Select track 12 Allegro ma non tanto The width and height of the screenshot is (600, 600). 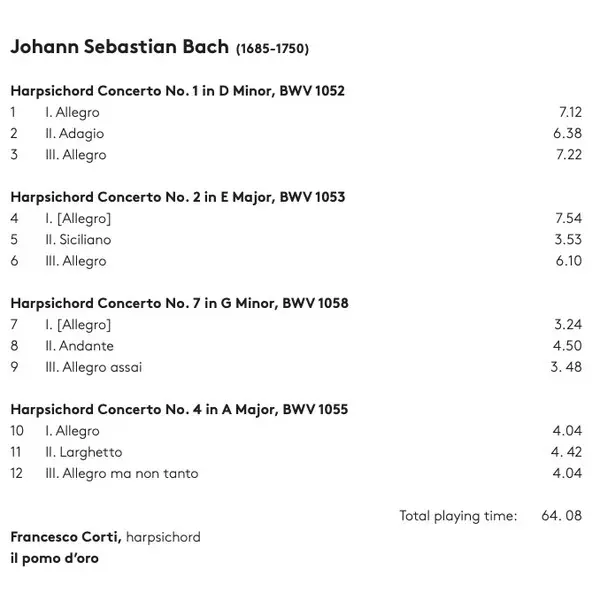click(x=121, y=473)
